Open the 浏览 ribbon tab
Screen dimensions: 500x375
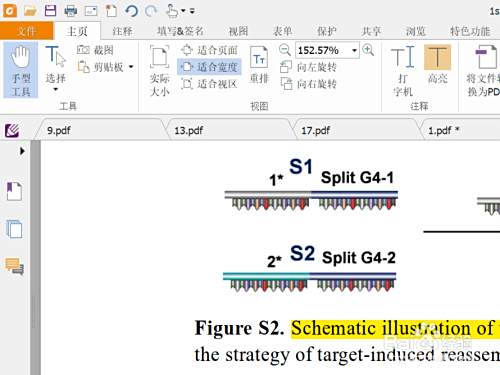click(x=416, y=31)
